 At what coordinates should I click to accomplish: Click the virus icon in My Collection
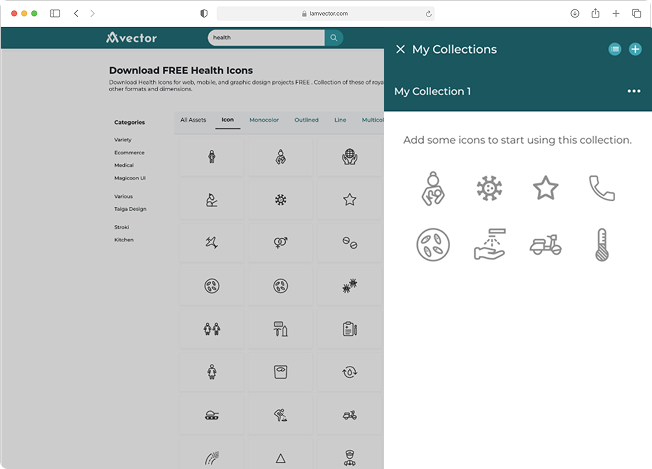[x=489, y=188]
